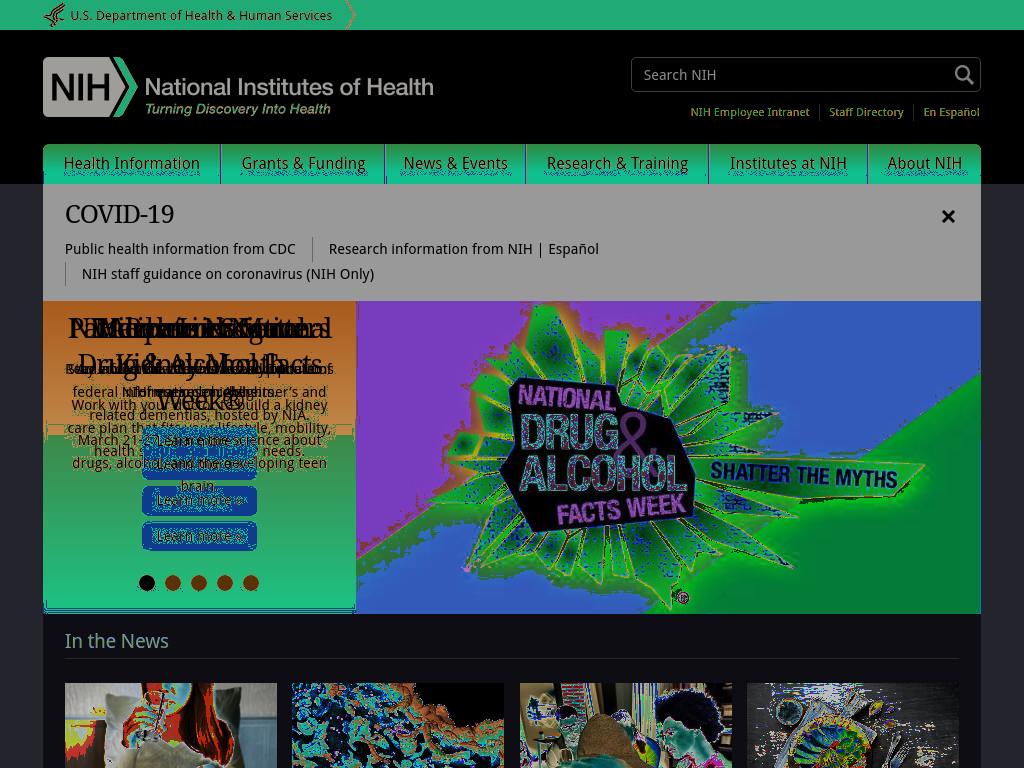
Task: Click the National Drug & Alcohol Facts Week banner
Action: pyautogui.click(x=668, y=457)
